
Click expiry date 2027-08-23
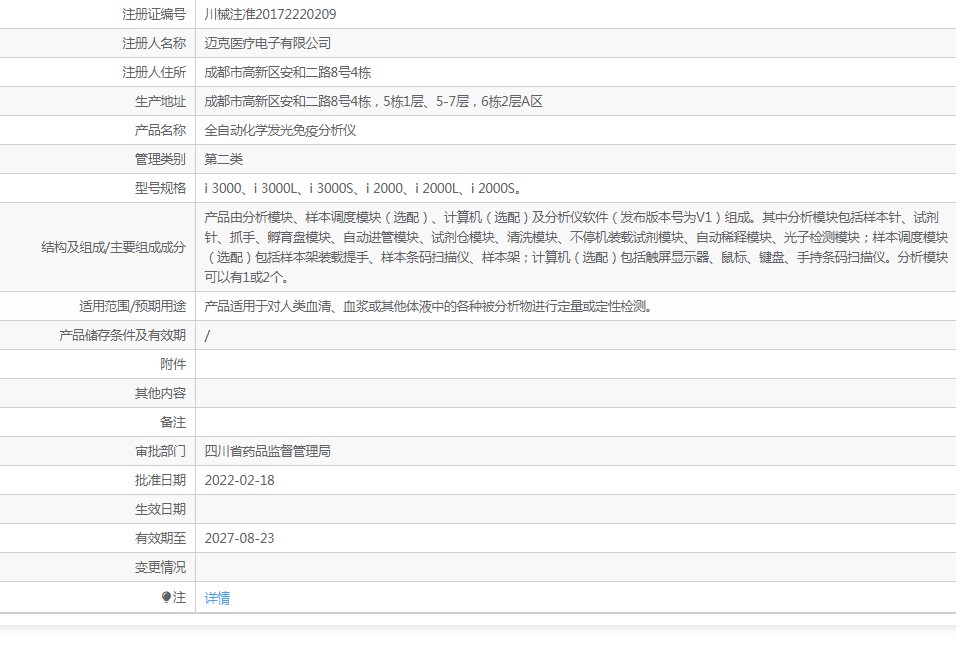point(240,539)
